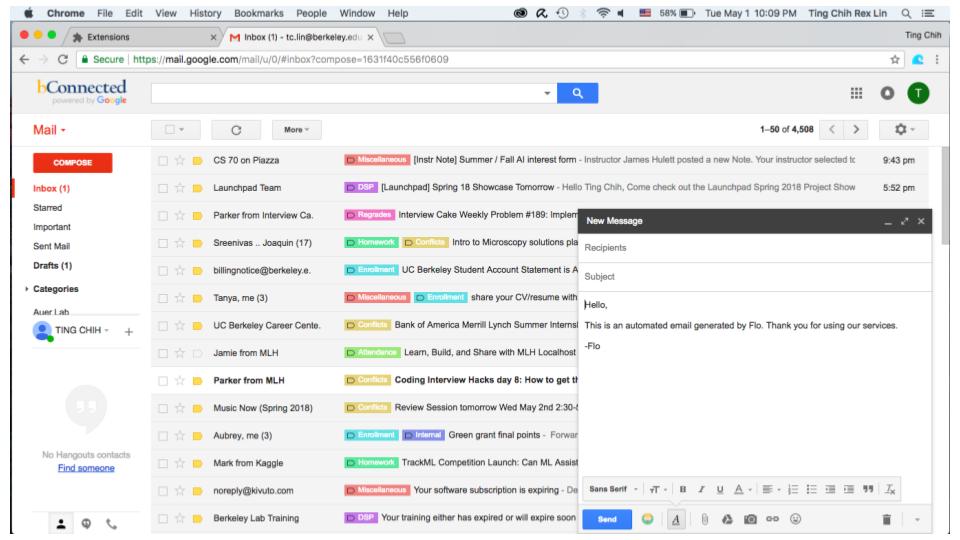The height and width of the screenshot is (540, 960).
Task: Show Hangouts contacts person tab
Action: pyautogui.click(x=61, y=524)
